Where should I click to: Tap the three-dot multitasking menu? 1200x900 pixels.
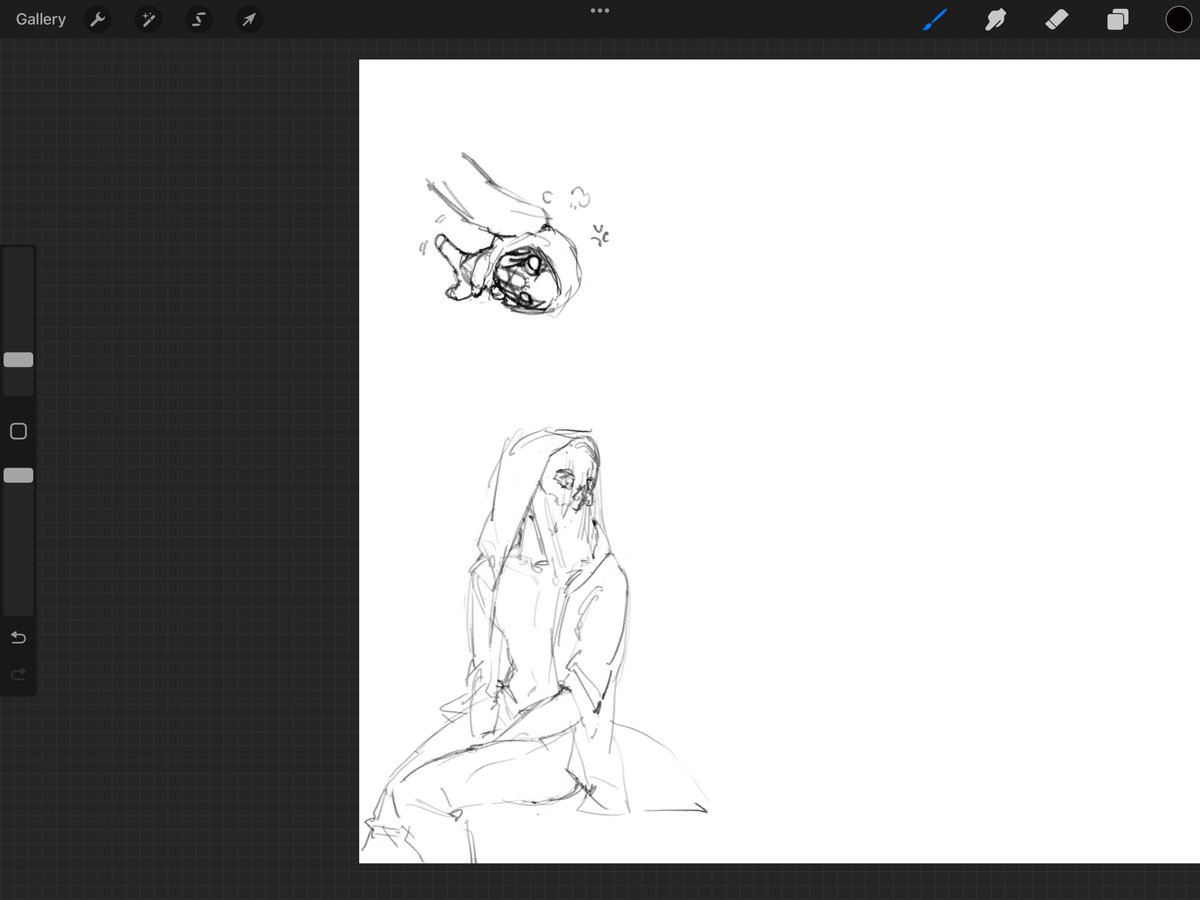(600, 10)
